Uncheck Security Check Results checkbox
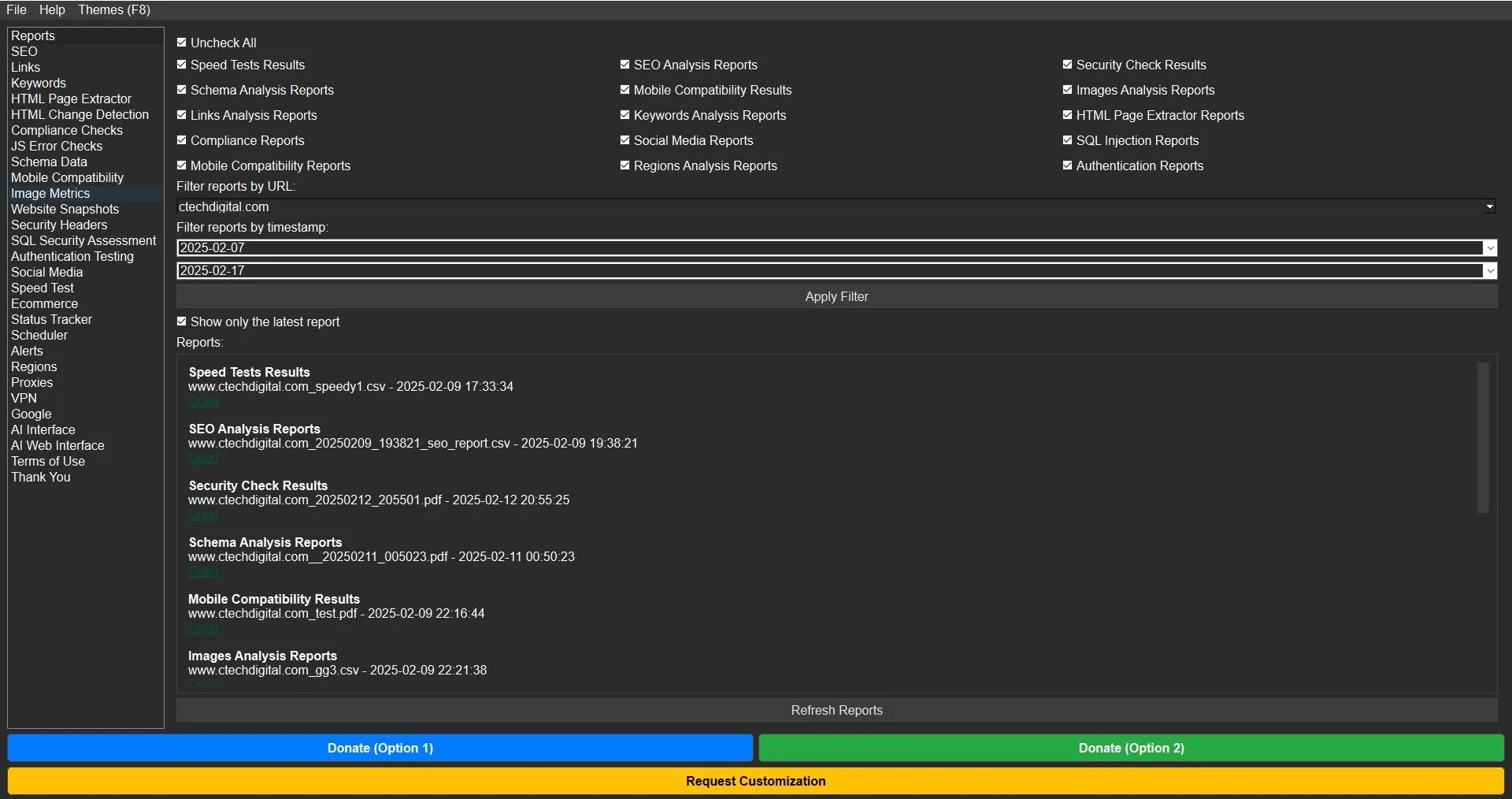Image resolution: width=1512 pixels, height=799 pixels. coord(1068,65)
